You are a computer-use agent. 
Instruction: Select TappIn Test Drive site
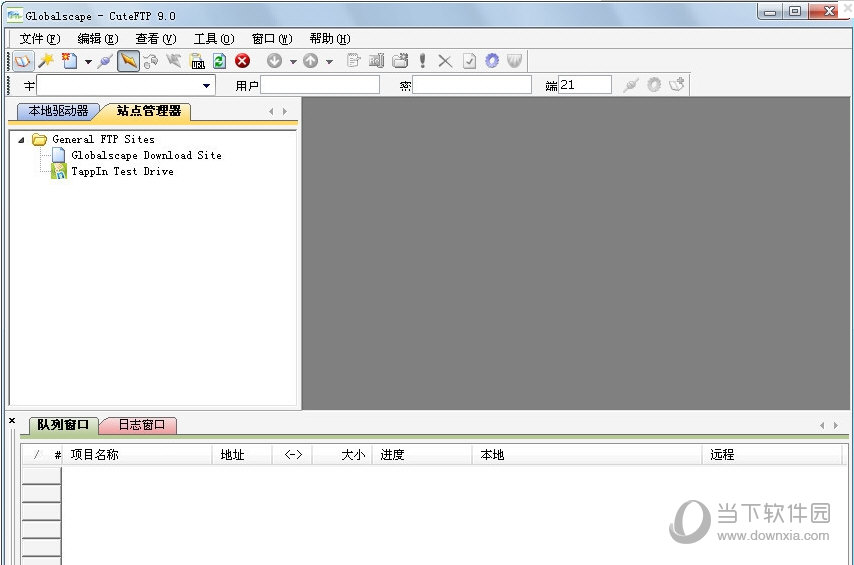pyautogui.click(x=122, y=172)
